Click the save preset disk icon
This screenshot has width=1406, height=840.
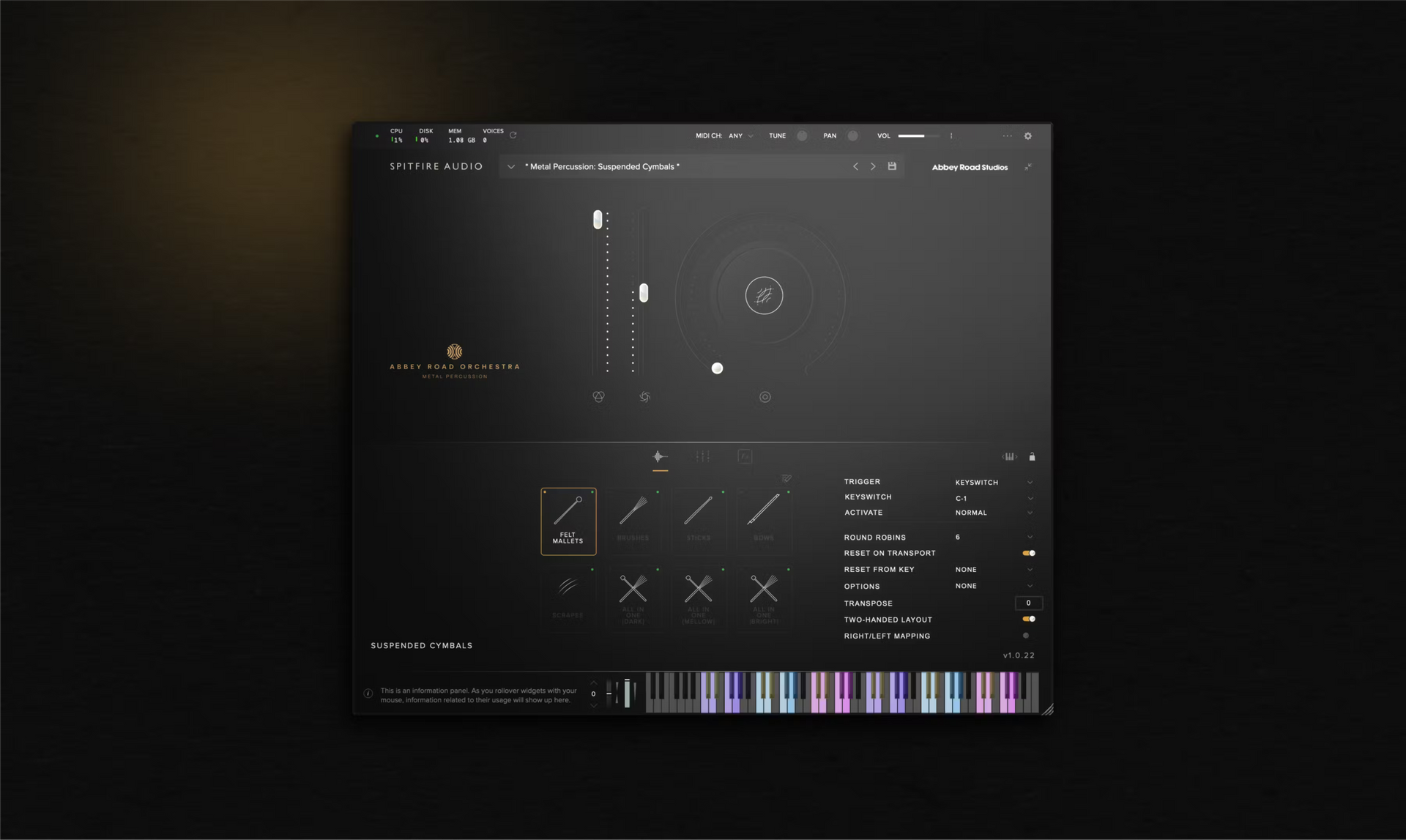tap(892, 166)
